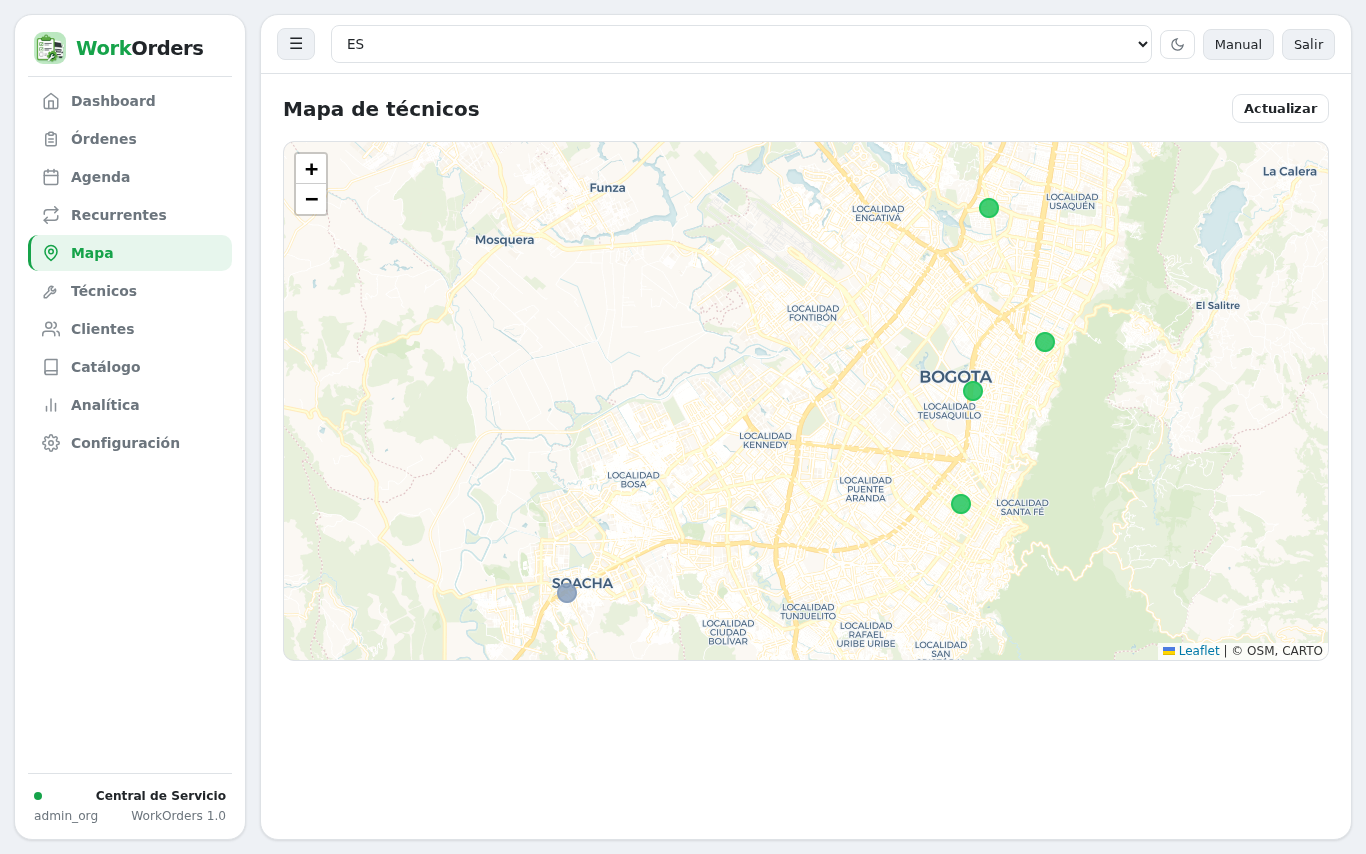
Task: Click the Clientes people icon
Action: coord(51,329)
